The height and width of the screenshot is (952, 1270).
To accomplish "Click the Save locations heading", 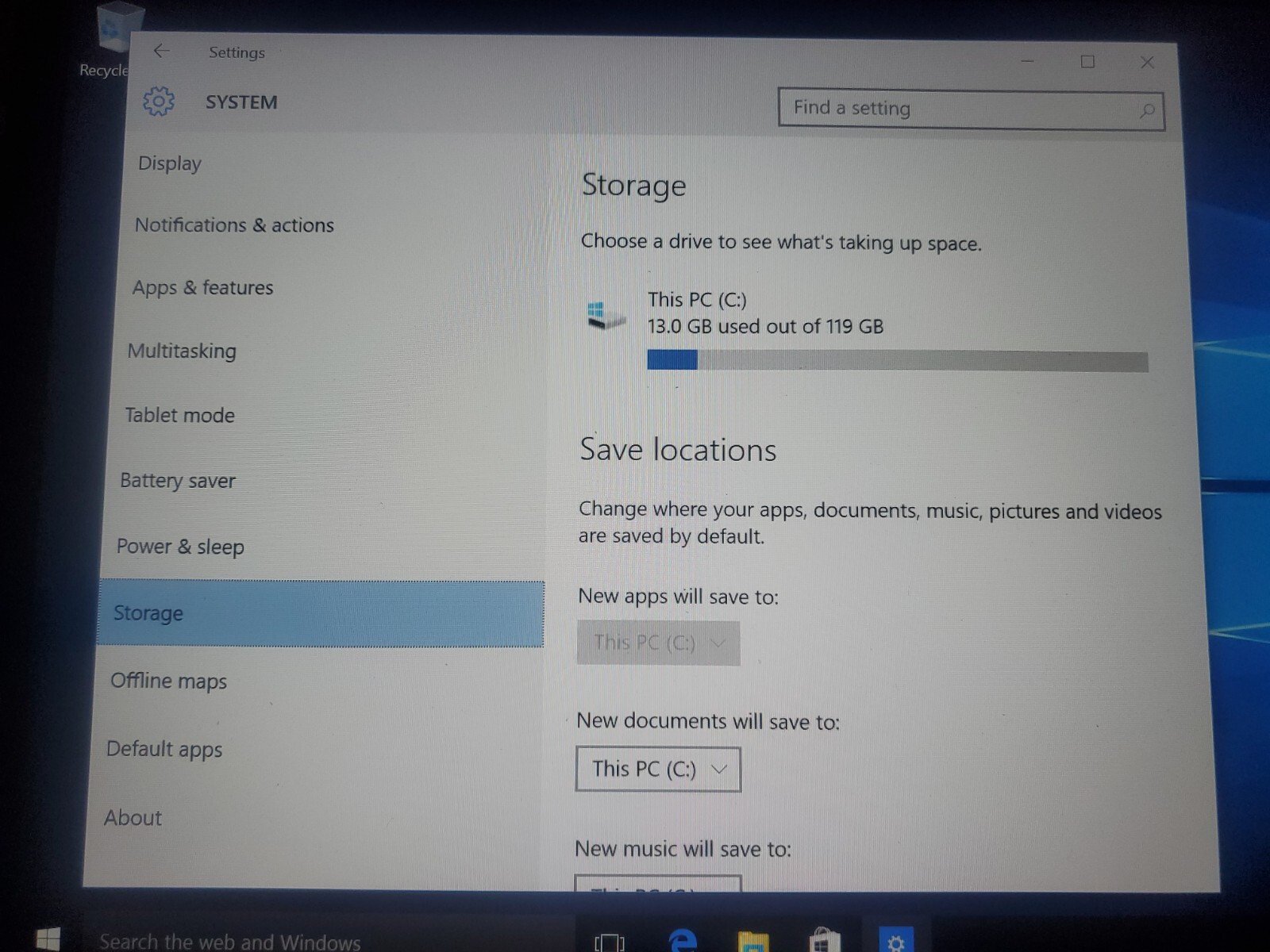I will point(678,450).
